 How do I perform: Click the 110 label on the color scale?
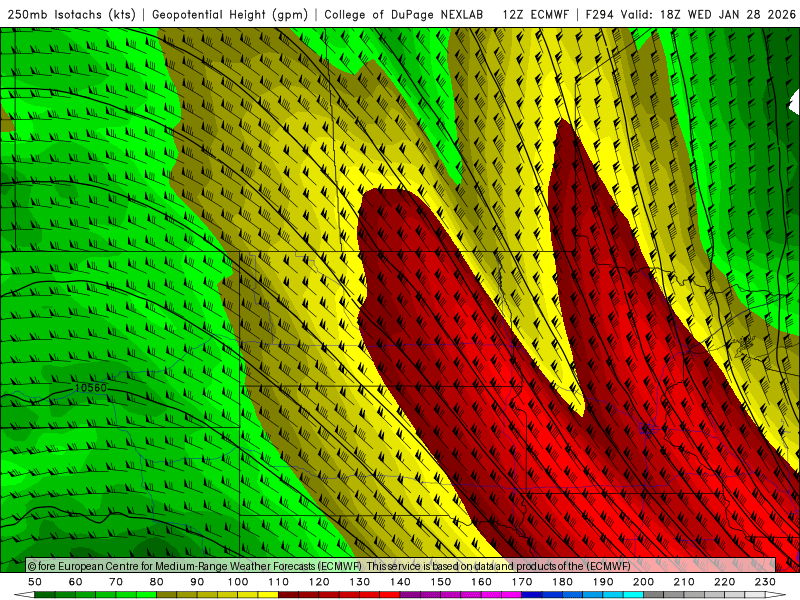pos(279,582)
